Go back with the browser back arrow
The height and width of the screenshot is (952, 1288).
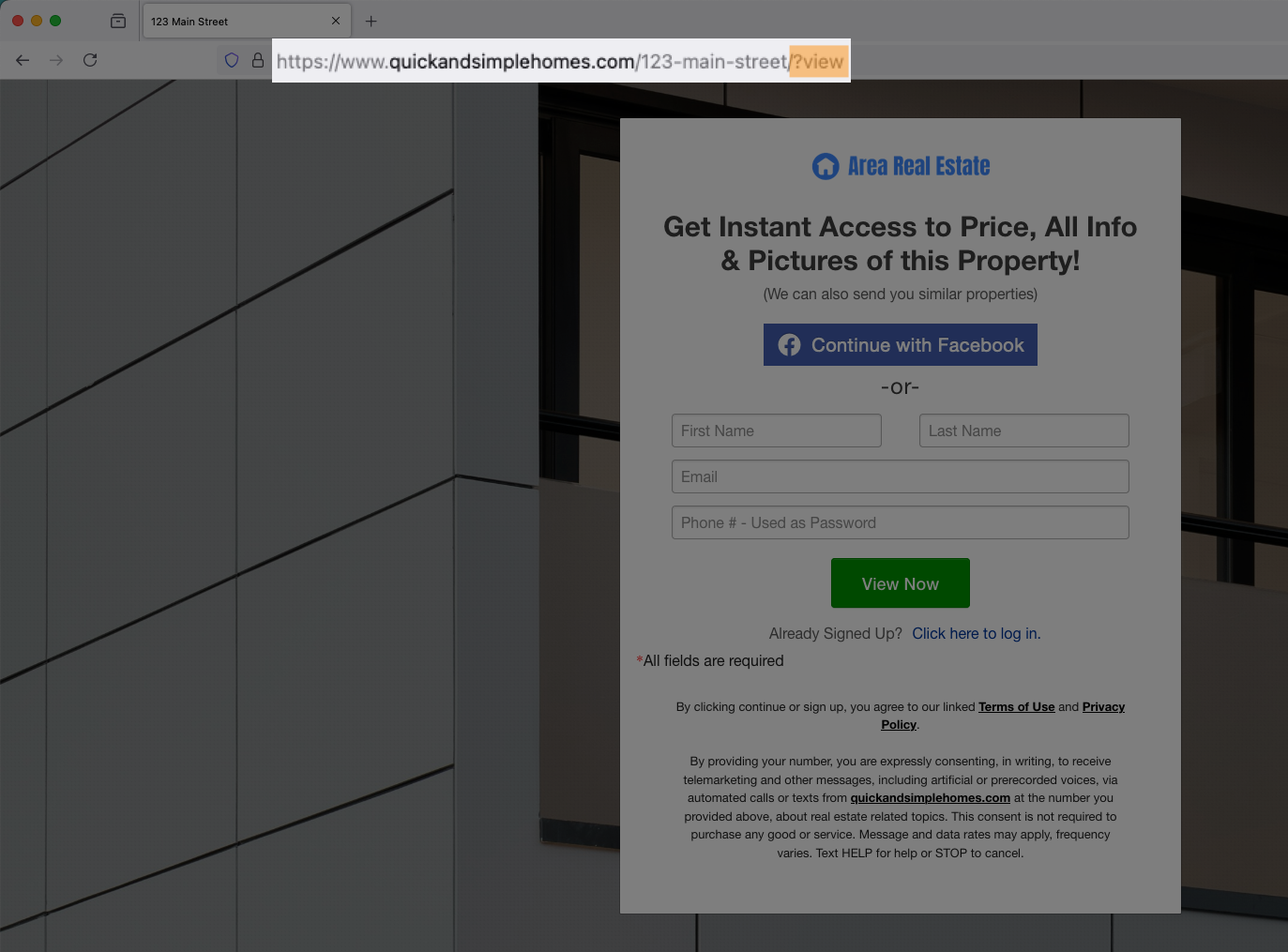pyautogui.click(x=23, y=60)
